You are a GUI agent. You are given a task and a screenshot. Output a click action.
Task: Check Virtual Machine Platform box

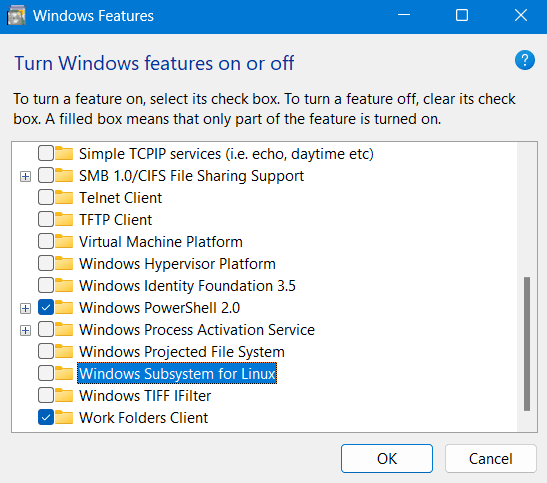46,241
